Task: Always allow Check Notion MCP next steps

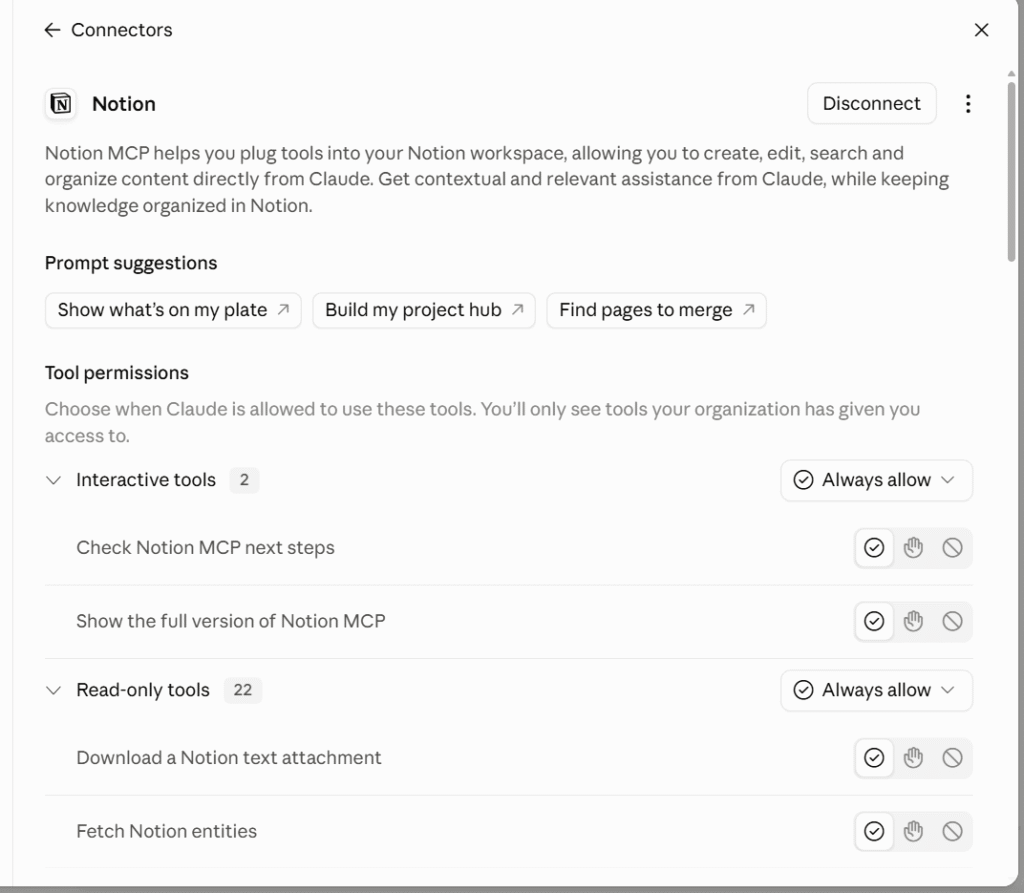Action: point(874,547)
